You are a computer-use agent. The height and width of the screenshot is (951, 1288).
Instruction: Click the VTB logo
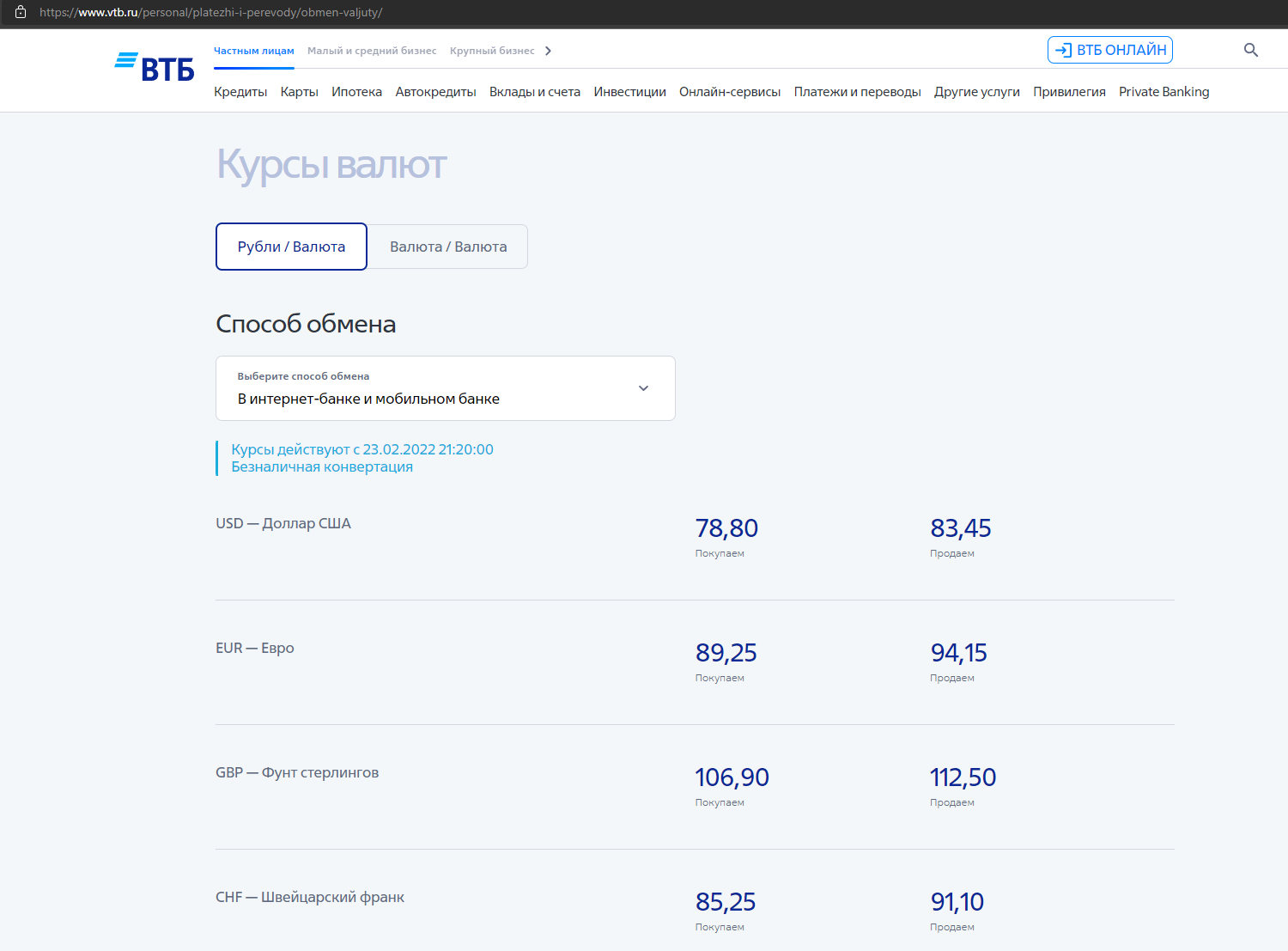click(155, 67)
